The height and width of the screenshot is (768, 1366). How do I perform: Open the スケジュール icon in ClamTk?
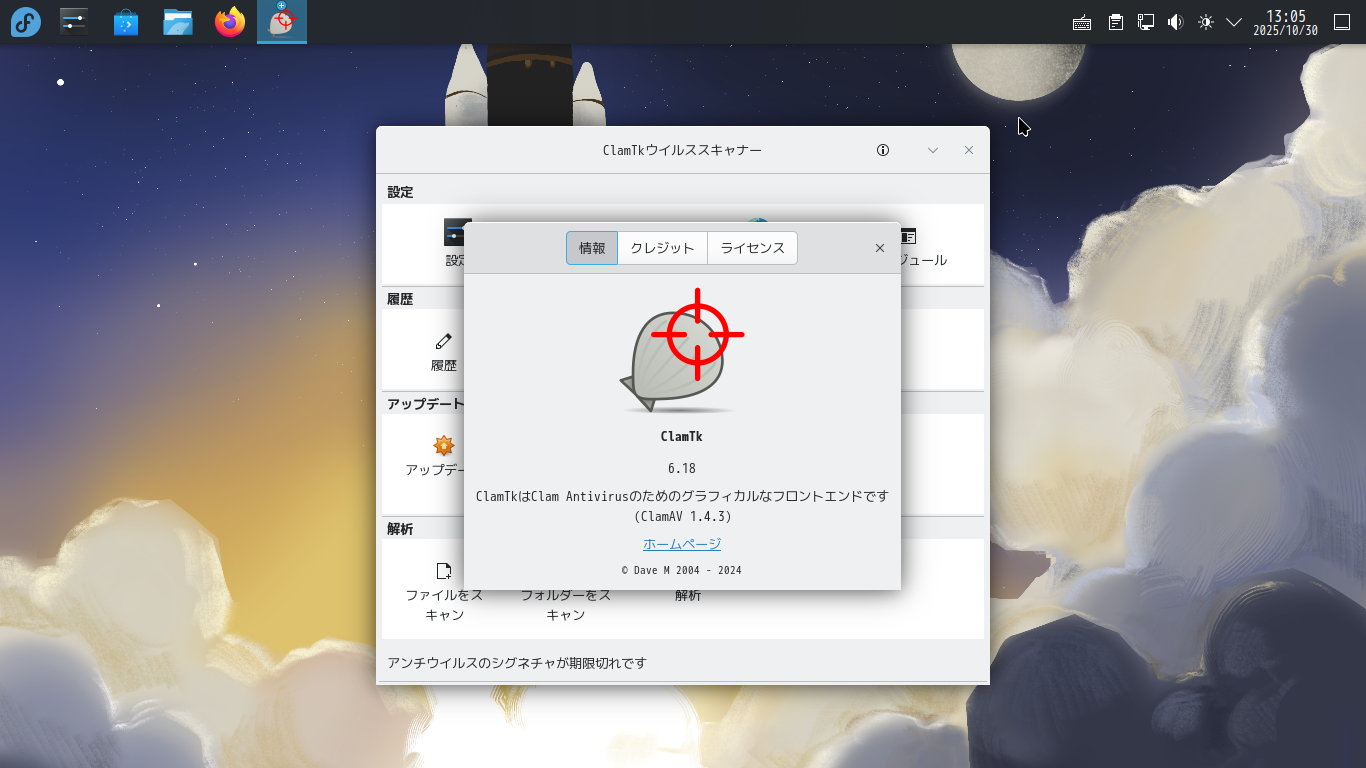pyautogui.click(x=908, y=234)
